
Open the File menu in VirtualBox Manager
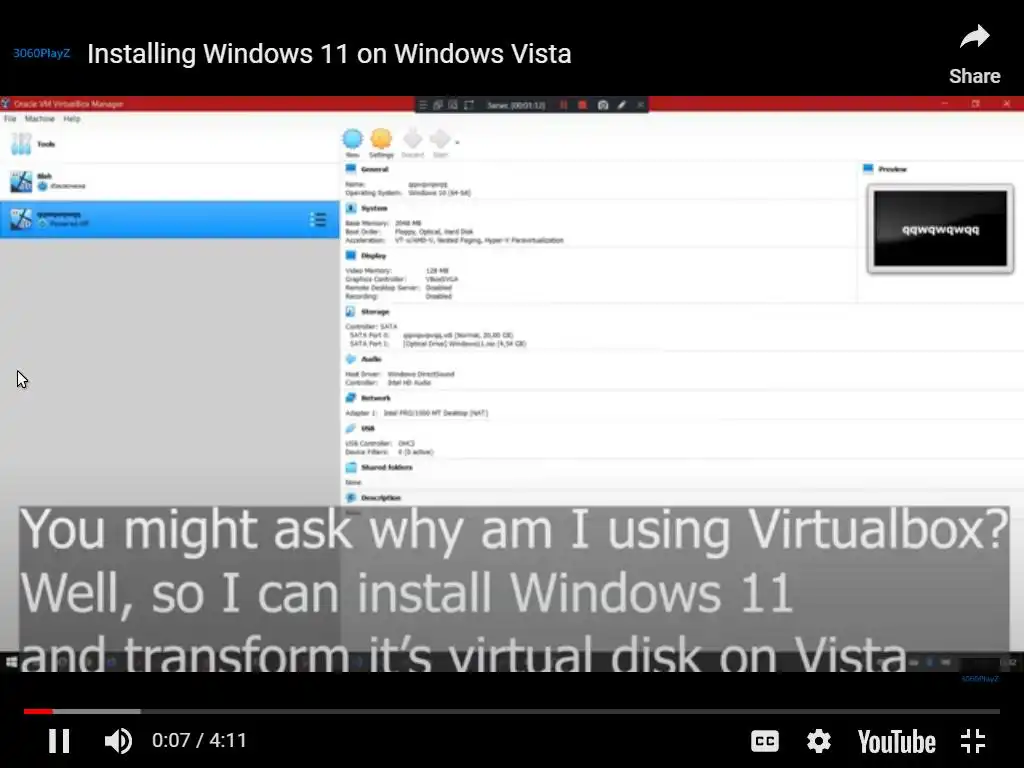point(10,119)
